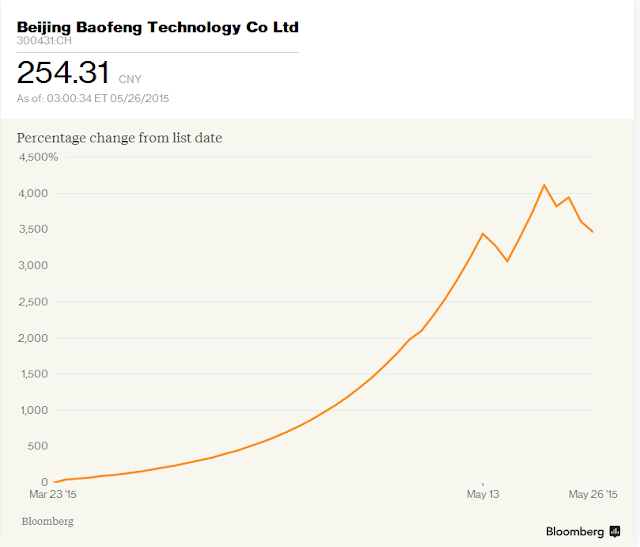Select the Beijing Baofeng Technology Co Ltd title
Viewport: 640px width, 547px height.
coord(158,27)
